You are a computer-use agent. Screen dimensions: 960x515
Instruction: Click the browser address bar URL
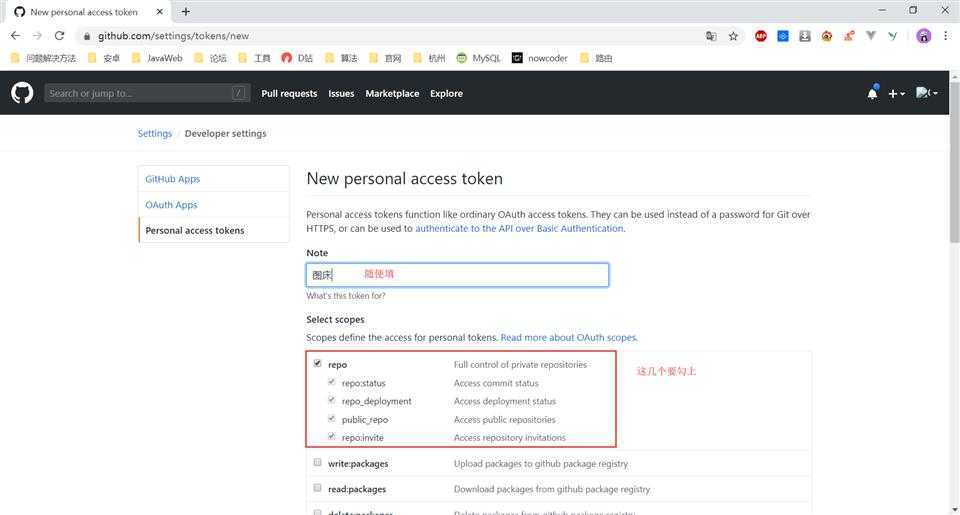pos(173,36)
